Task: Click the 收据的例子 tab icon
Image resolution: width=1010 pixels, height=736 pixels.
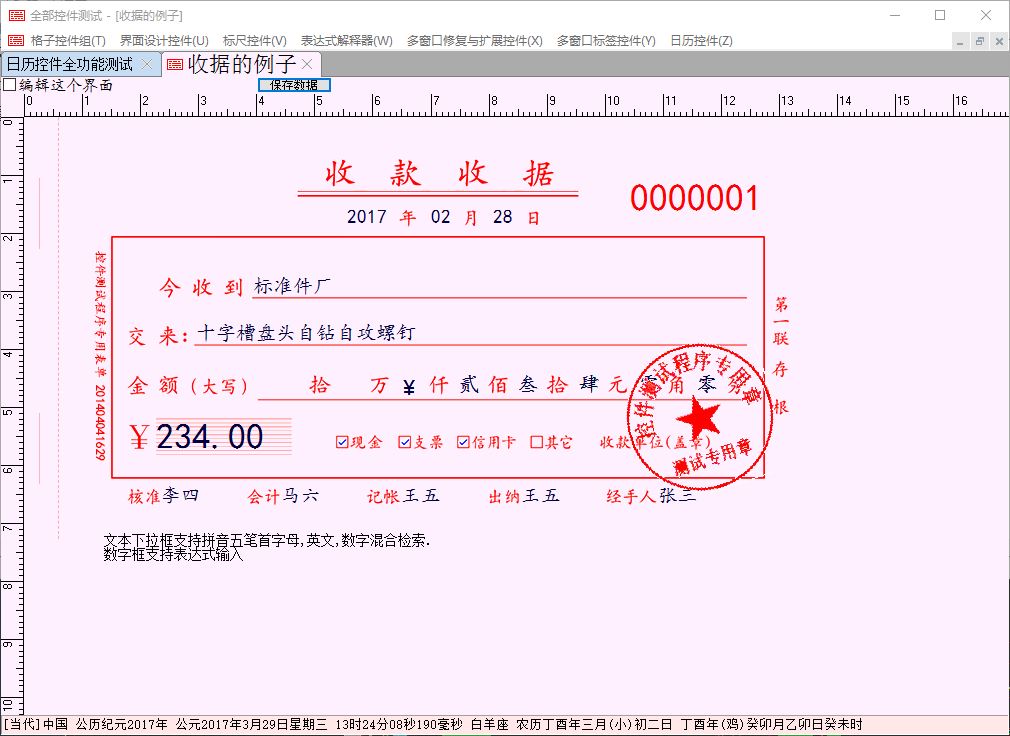Action: point(175,64)
